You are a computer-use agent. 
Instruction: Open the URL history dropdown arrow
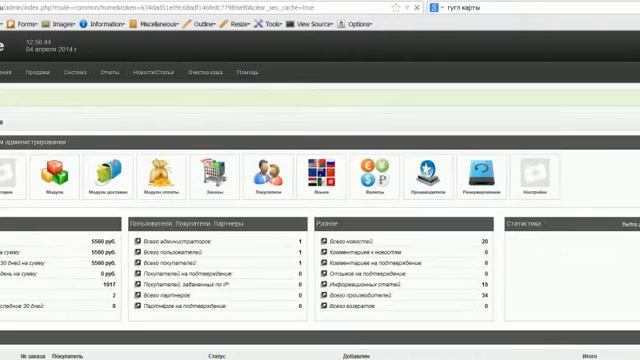click(x=407, y=8)
